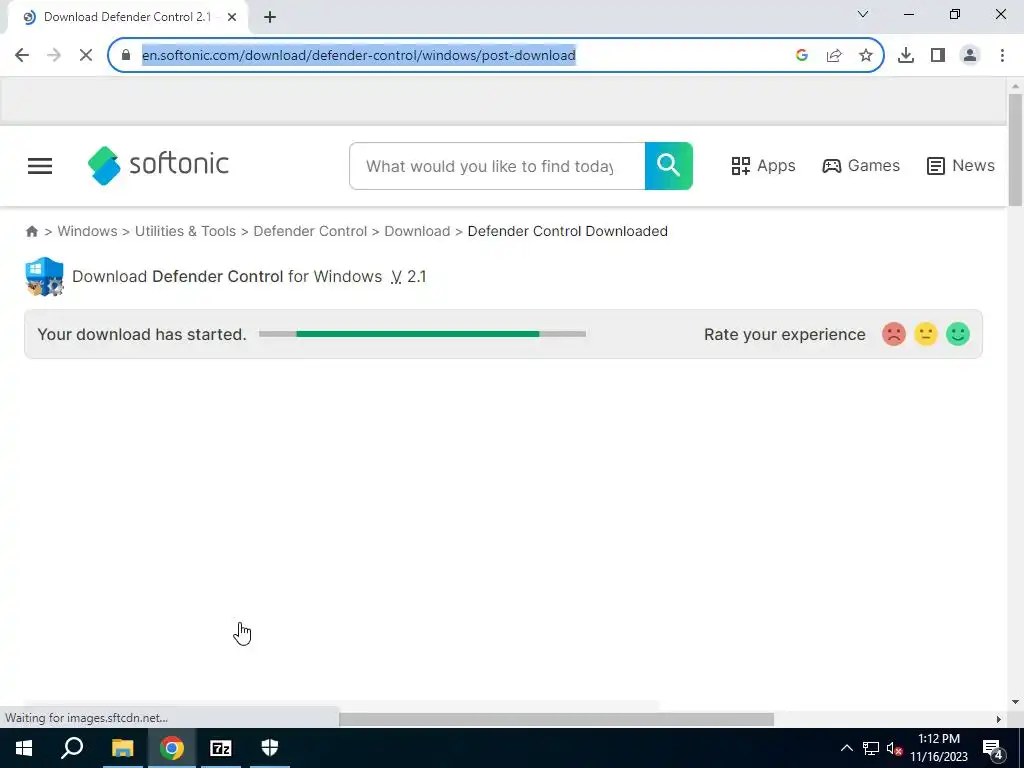1024x768 pixels.
Task: Stop loading the page
Action: click(x=86, y=56)
